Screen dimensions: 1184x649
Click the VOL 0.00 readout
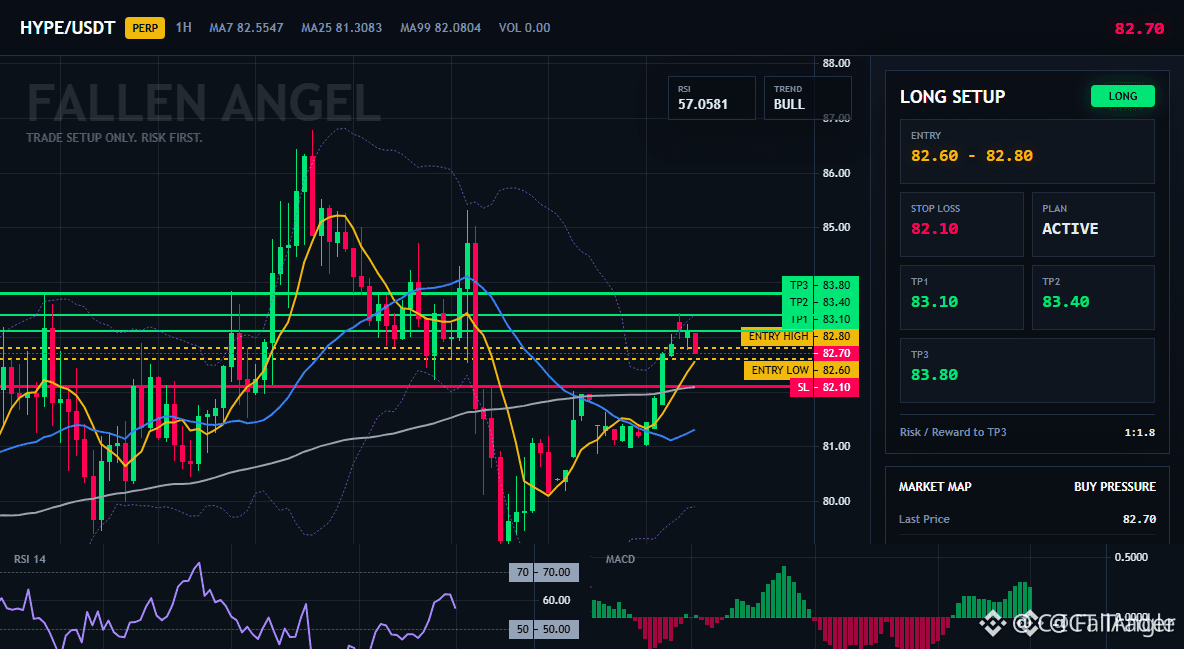click(524, 28)
